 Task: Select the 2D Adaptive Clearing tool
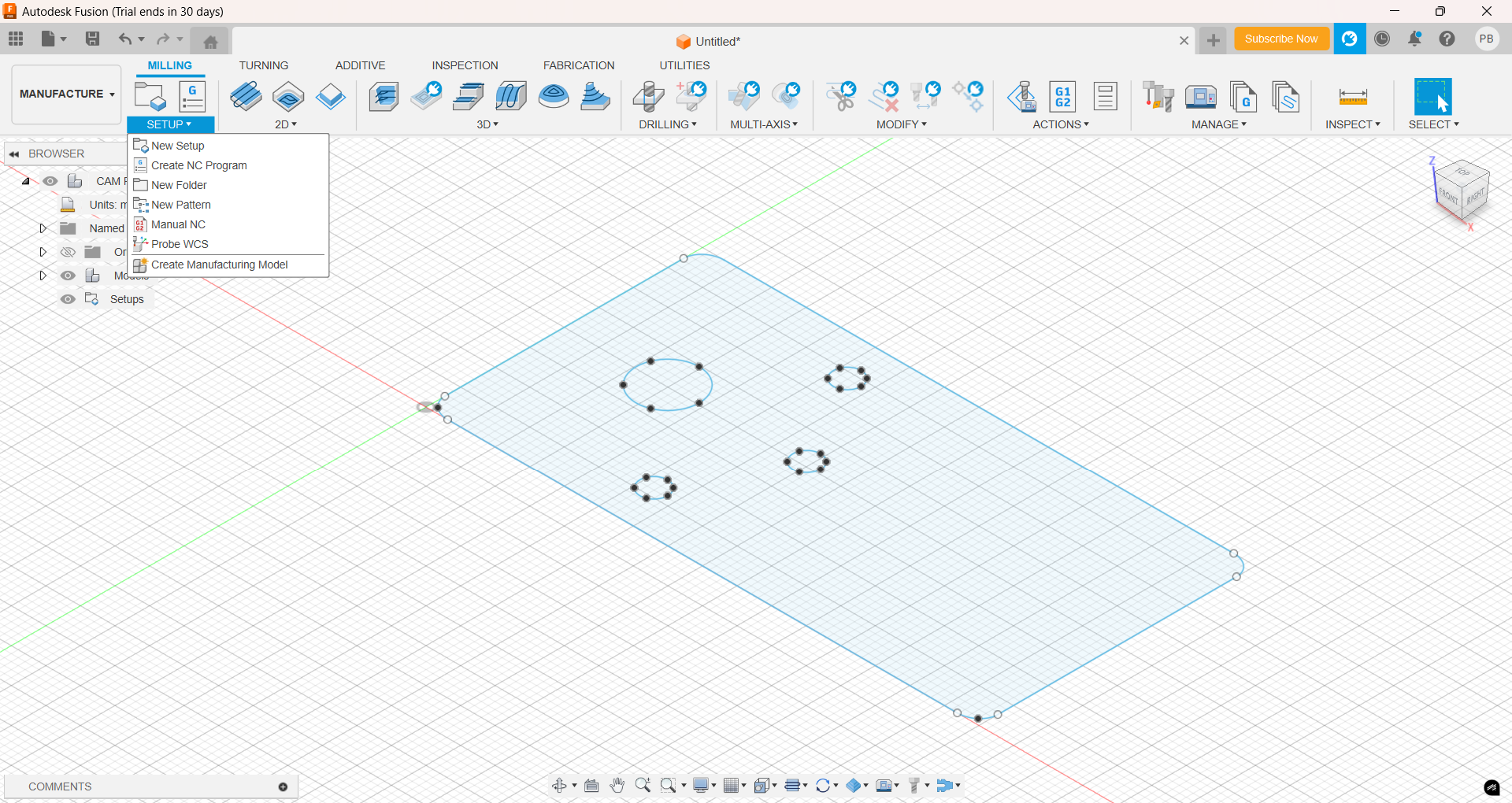[246, 96]
